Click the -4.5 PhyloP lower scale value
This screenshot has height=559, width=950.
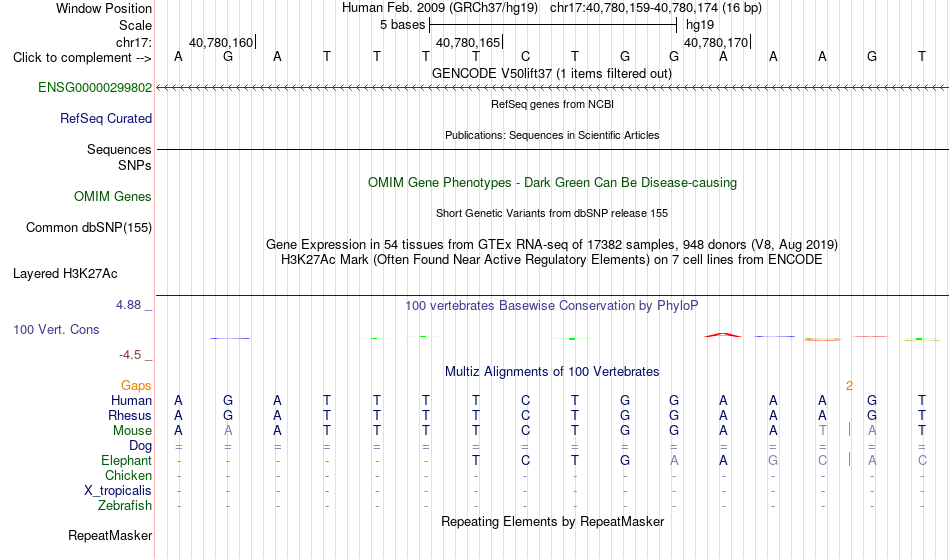pos(130,355)
